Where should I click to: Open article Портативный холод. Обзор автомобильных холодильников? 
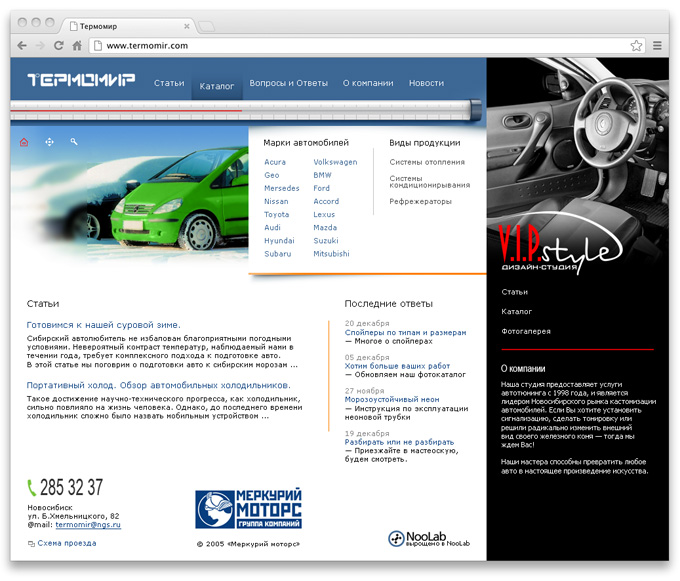[158, 385]
